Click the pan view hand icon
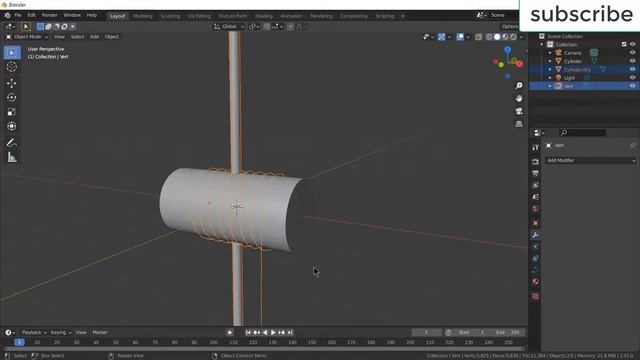 [519, 98]
